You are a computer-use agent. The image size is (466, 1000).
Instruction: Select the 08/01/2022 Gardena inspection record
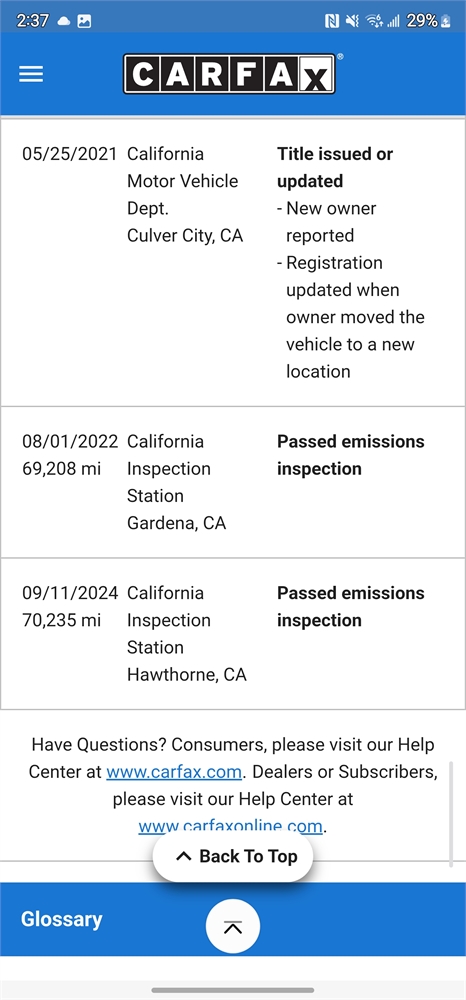pos(233,482)
